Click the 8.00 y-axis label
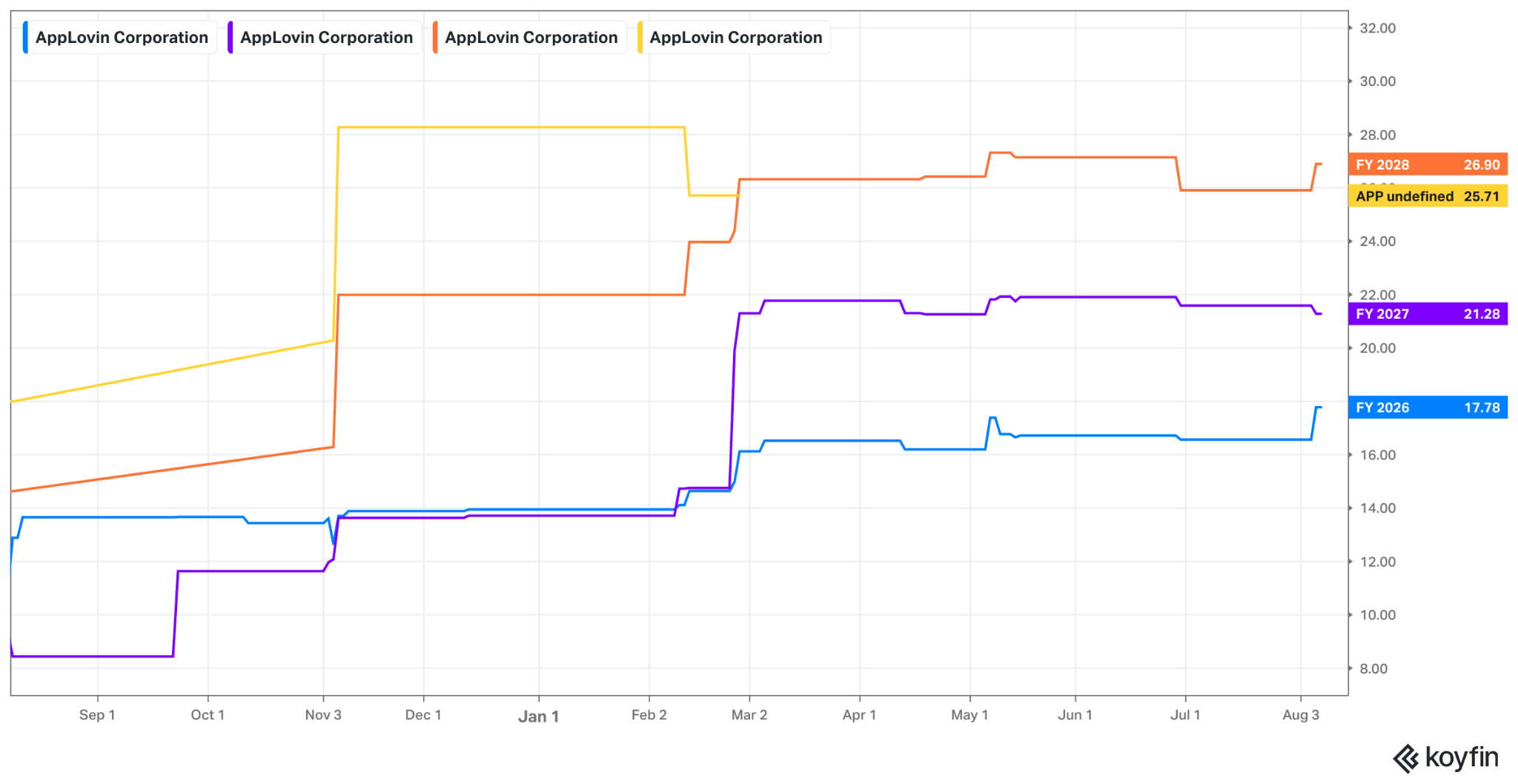Screen dimensions: 1518x784 click(x=1373, y=668)
